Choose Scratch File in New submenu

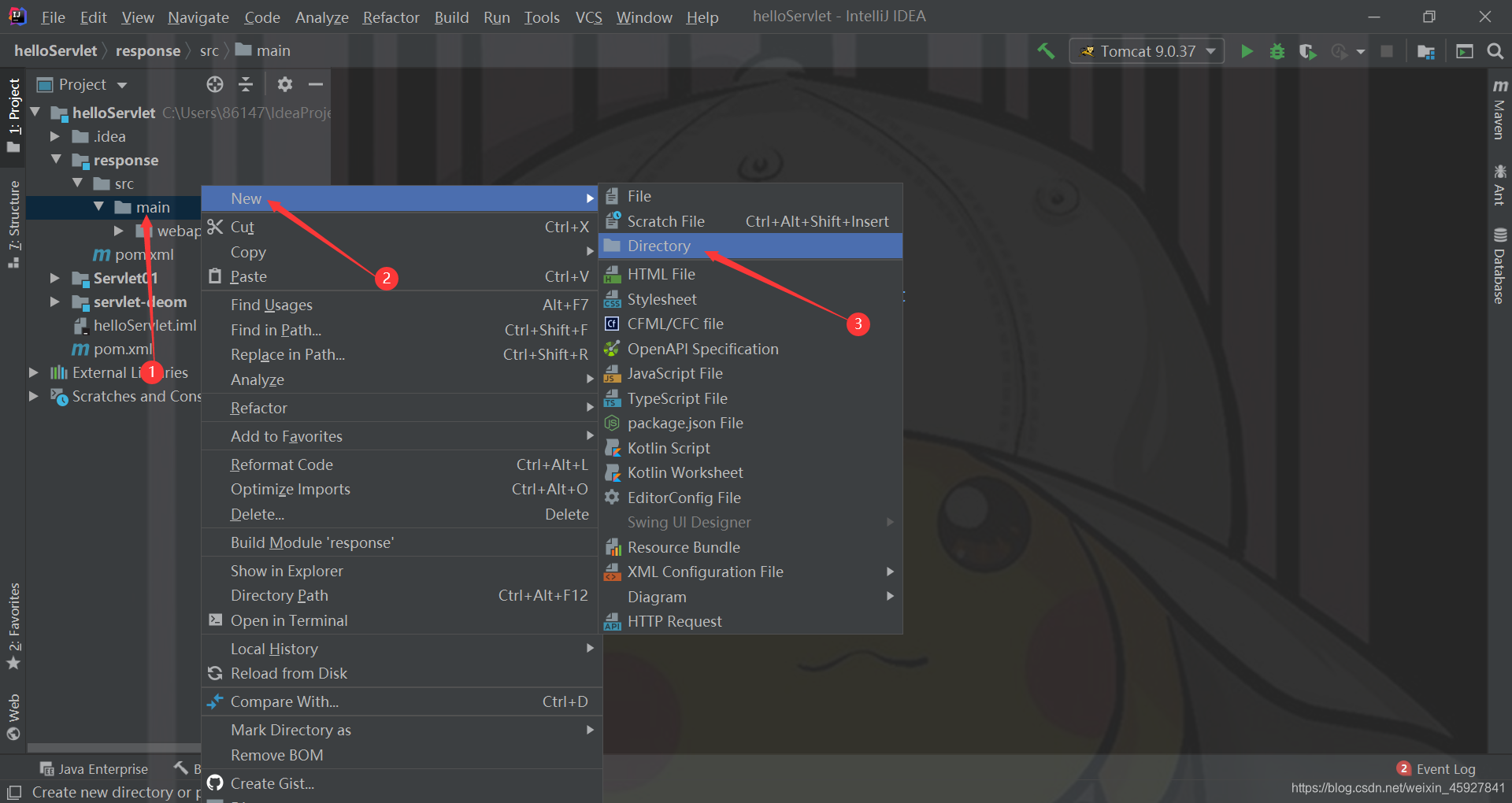pyautogui.click(x=750, y=221)
